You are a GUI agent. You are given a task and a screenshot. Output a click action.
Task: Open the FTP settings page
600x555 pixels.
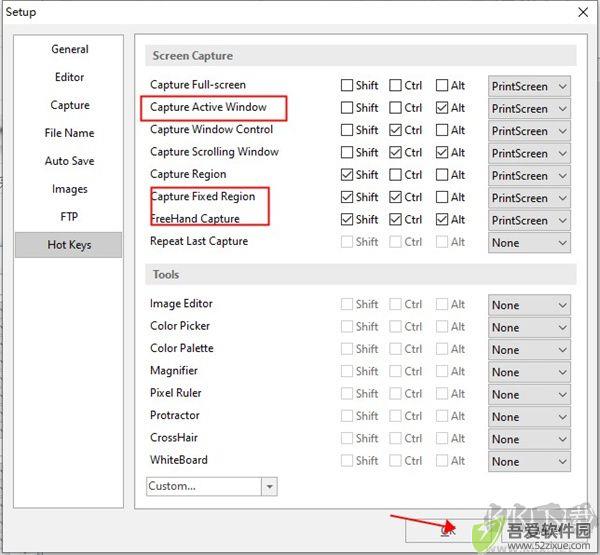tap(69, 217)
